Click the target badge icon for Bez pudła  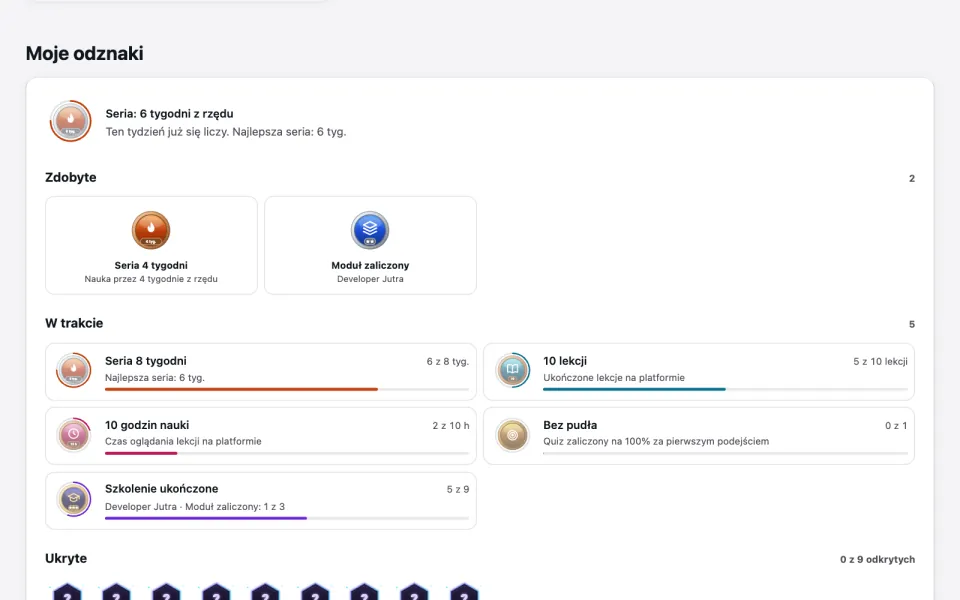[512, 435]
